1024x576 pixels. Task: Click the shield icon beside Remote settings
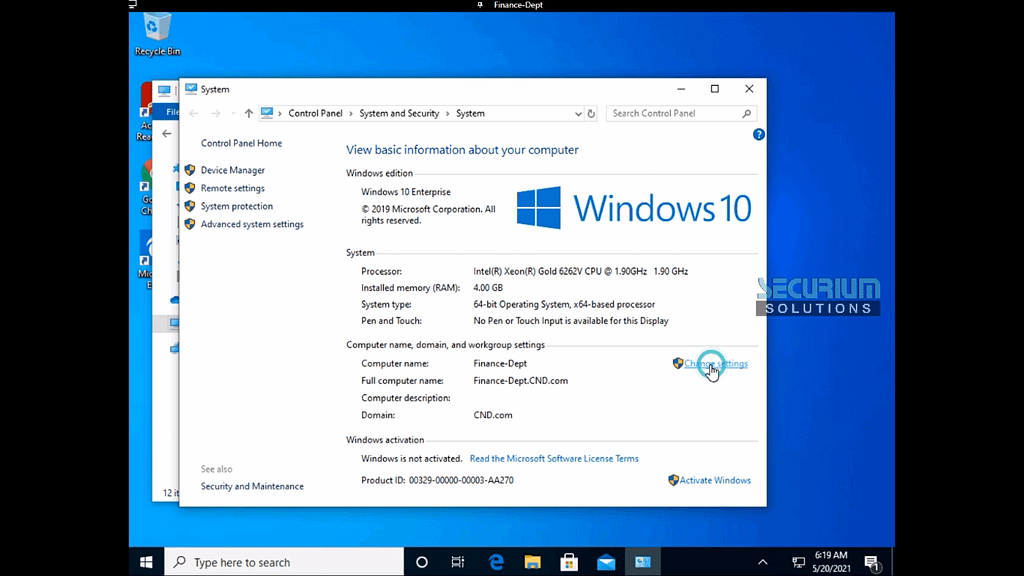coord(190,188)
